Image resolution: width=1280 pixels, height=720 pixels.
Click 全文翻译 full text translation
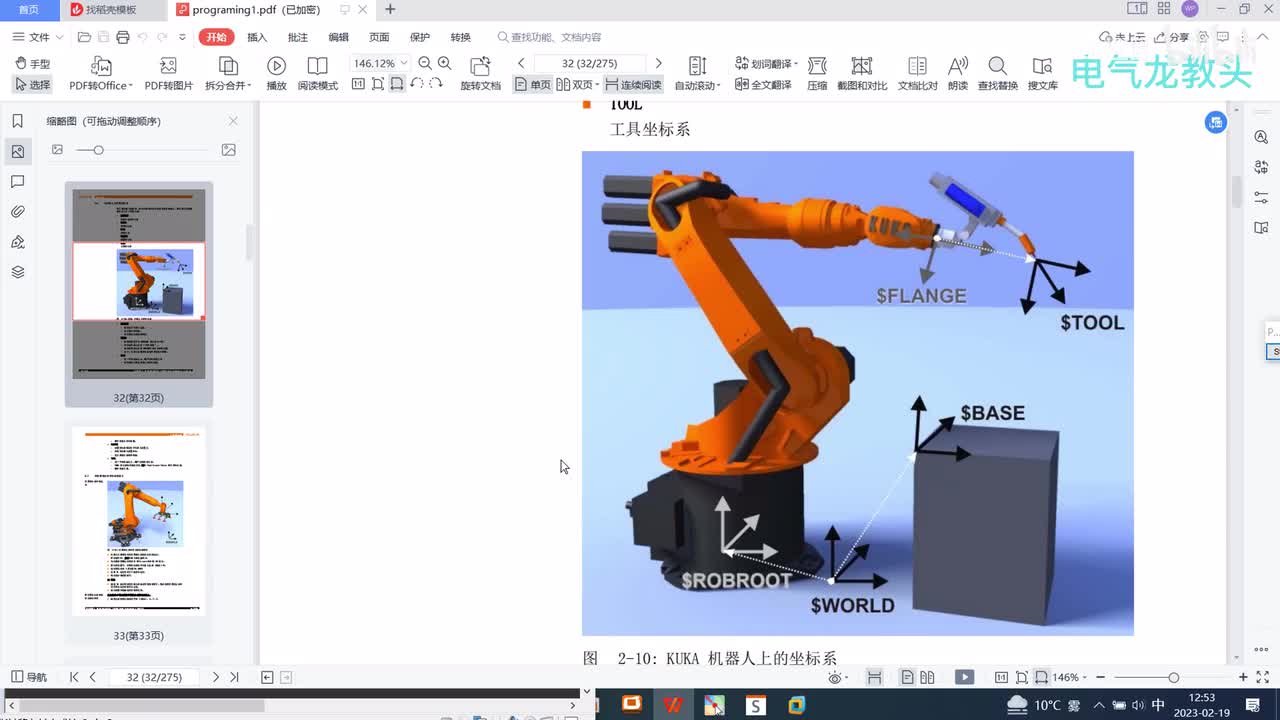tap(763, 85)
